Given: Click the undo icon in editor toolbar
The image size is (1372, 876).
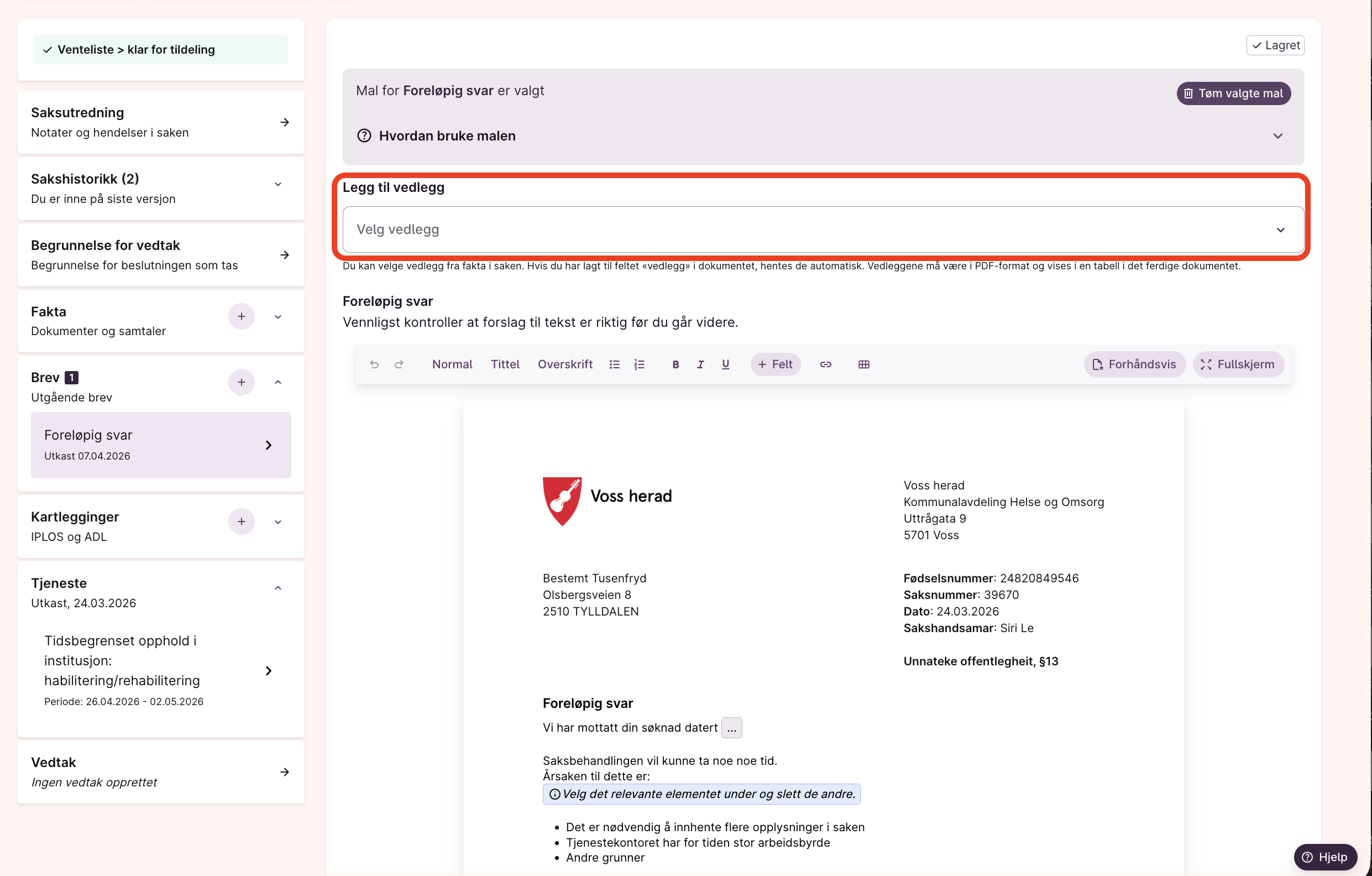Looking at the screenshot, I should (x=374, y=364).
